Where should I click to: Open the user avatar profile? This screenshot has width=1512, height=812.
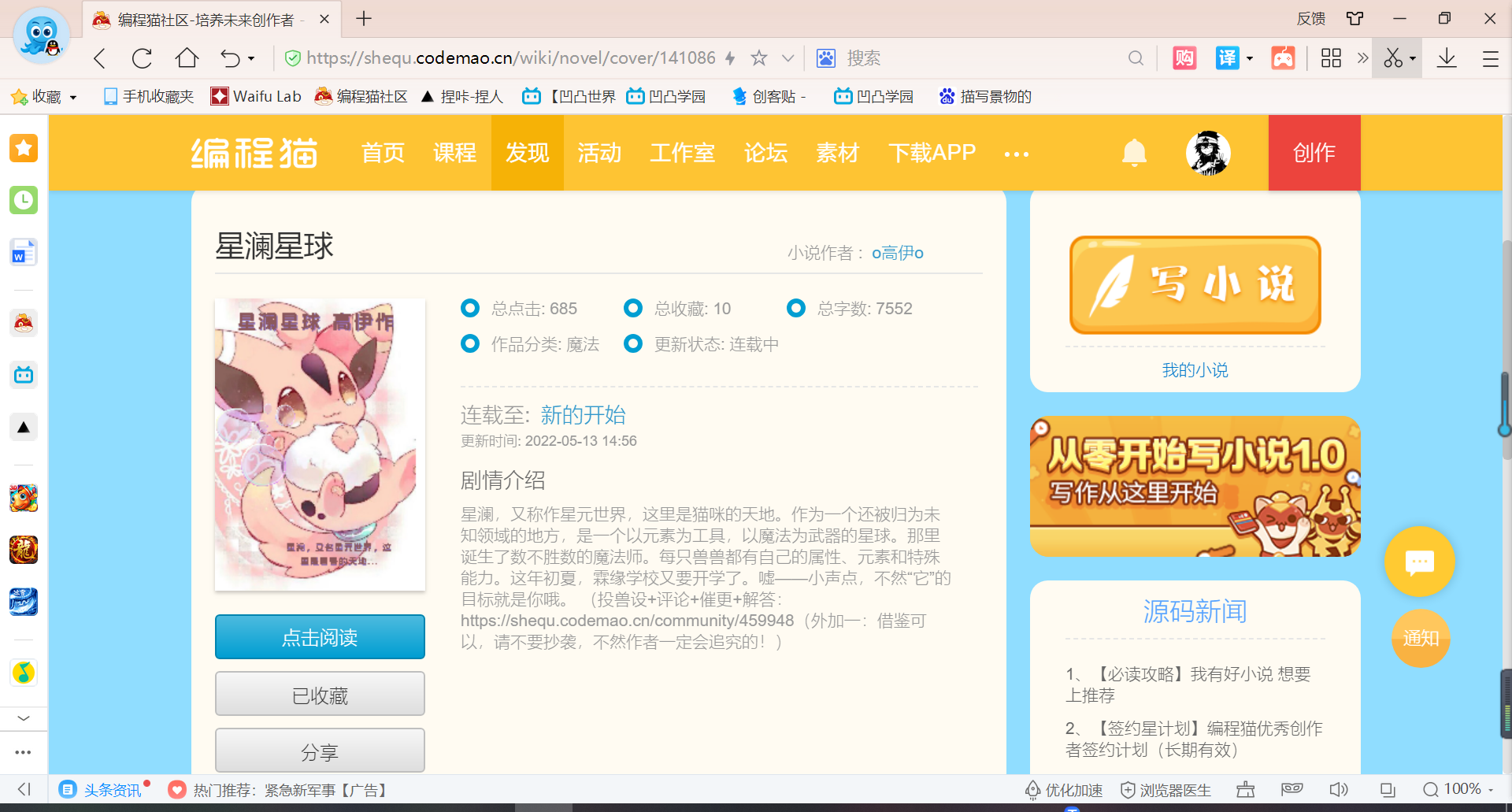(x=1208, y=153)
